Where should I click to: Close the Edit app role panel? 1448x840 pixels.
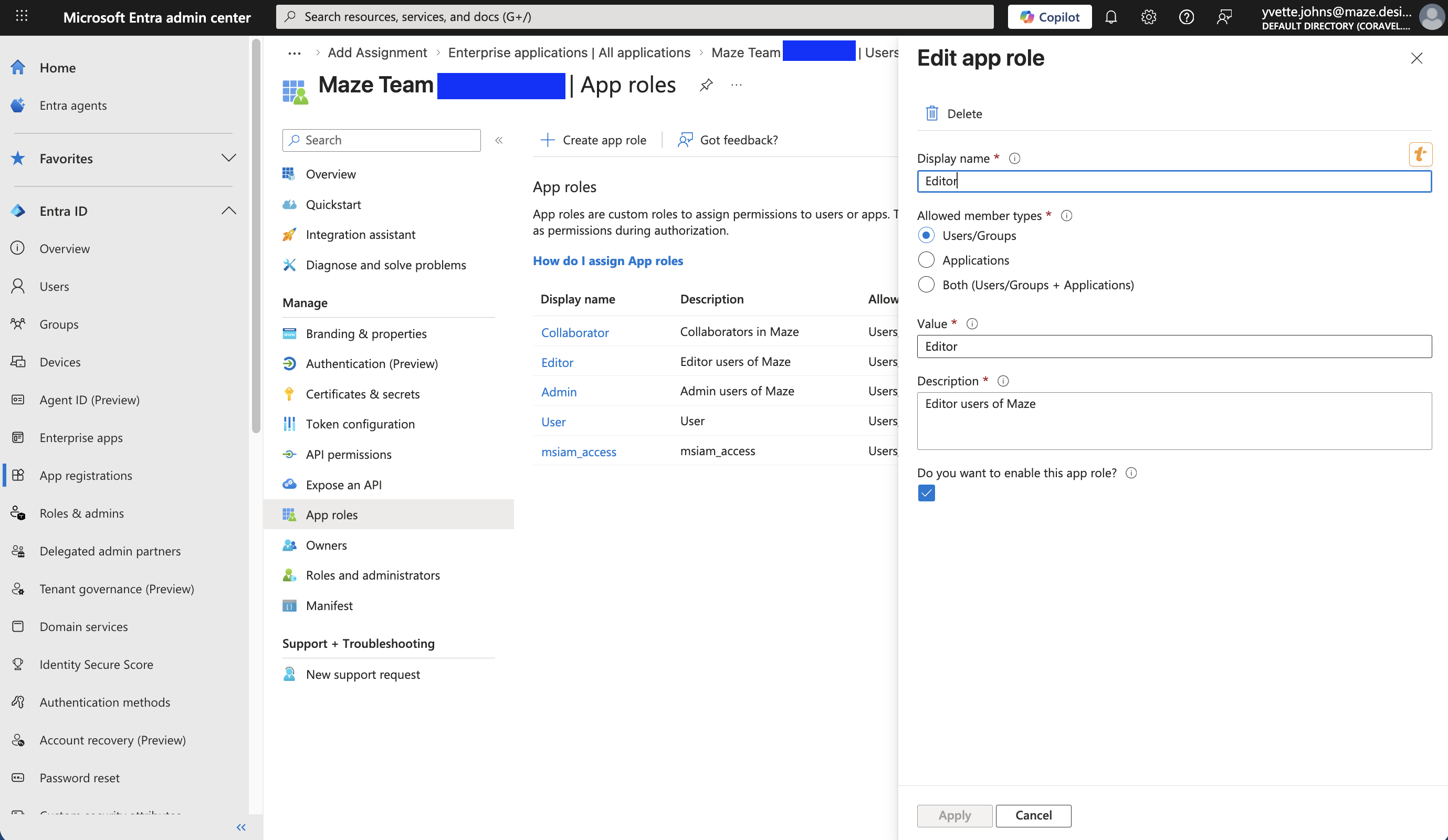pyautogui.click(x=1416, y=58)
